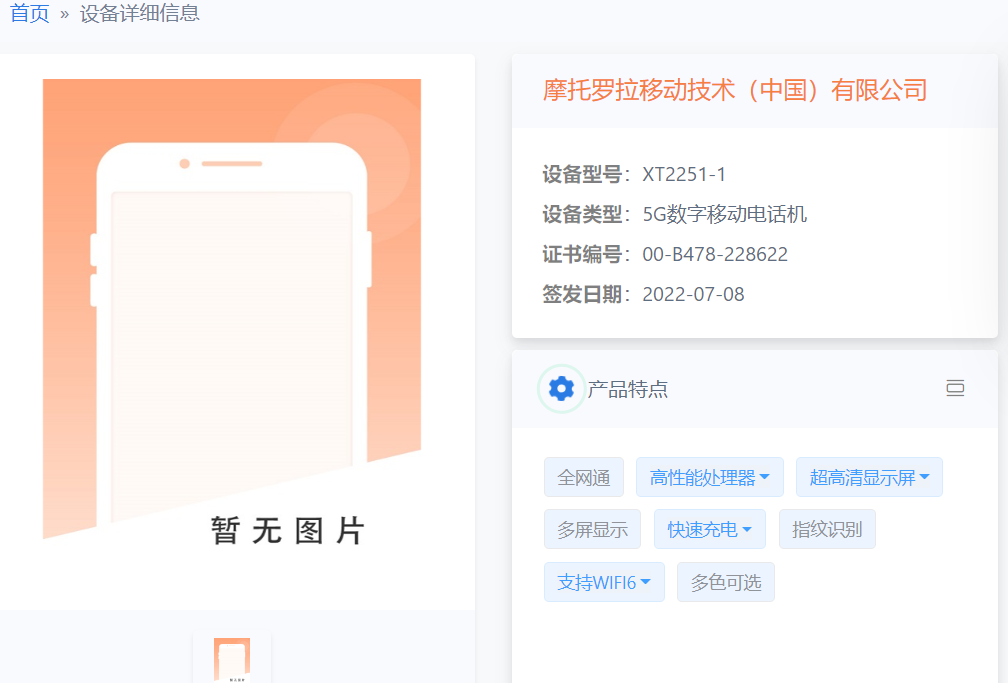
Task: Click the 摩托罗拉移动技术（中国）有限公司 company title
Action: [x=735, y=90]
